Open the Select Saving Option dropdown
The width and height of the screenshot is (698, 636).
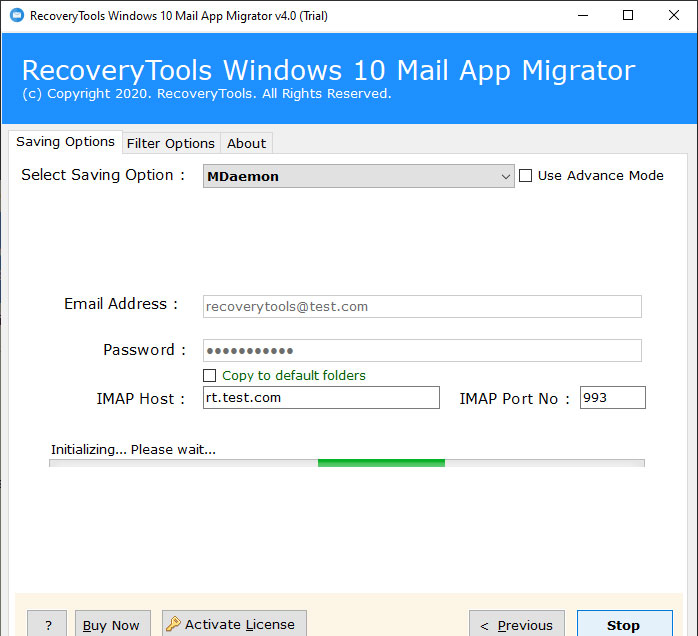point(358,176)
